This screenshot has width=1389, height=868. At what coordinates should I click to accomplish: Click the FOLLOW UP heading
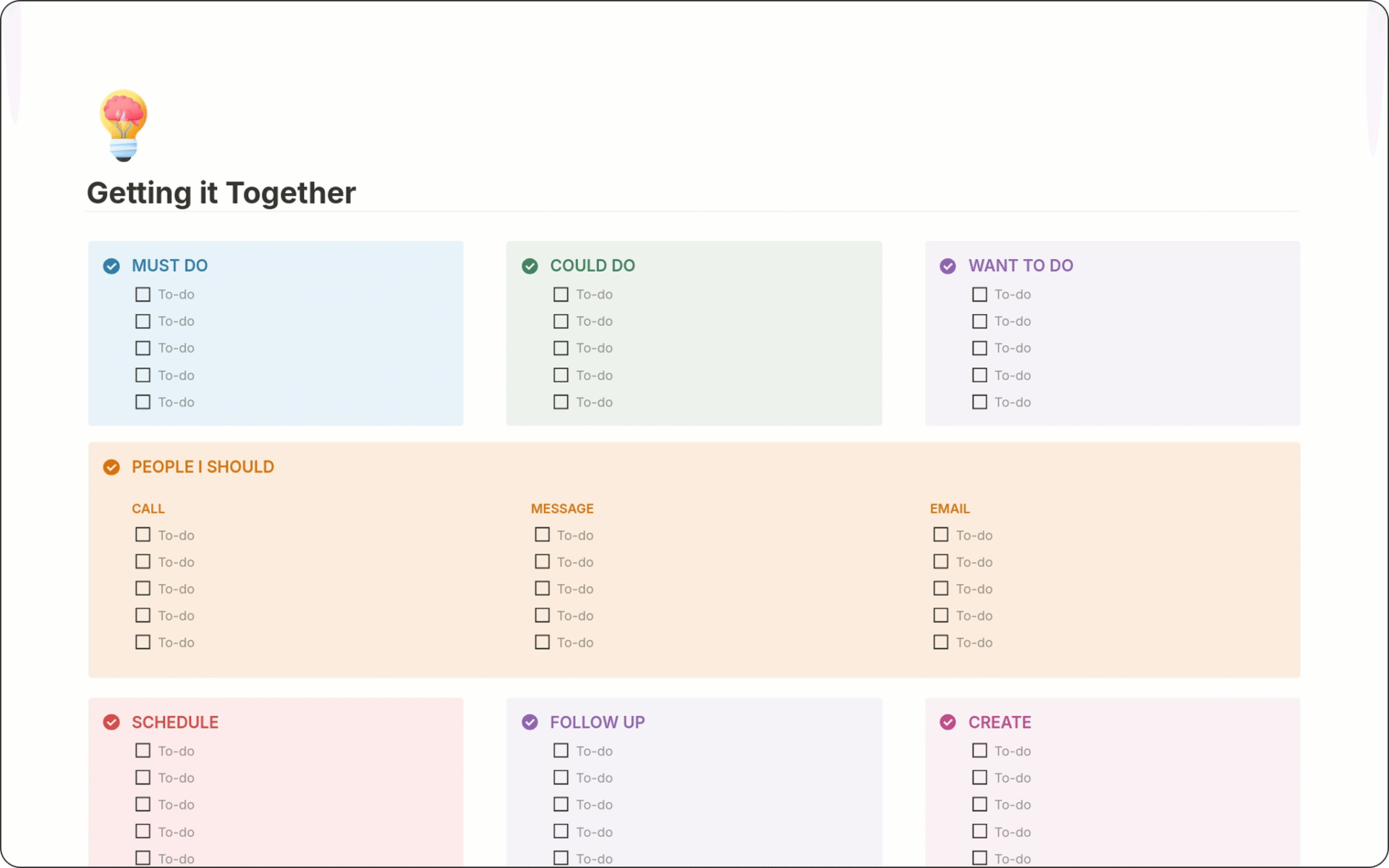[598, 722]
